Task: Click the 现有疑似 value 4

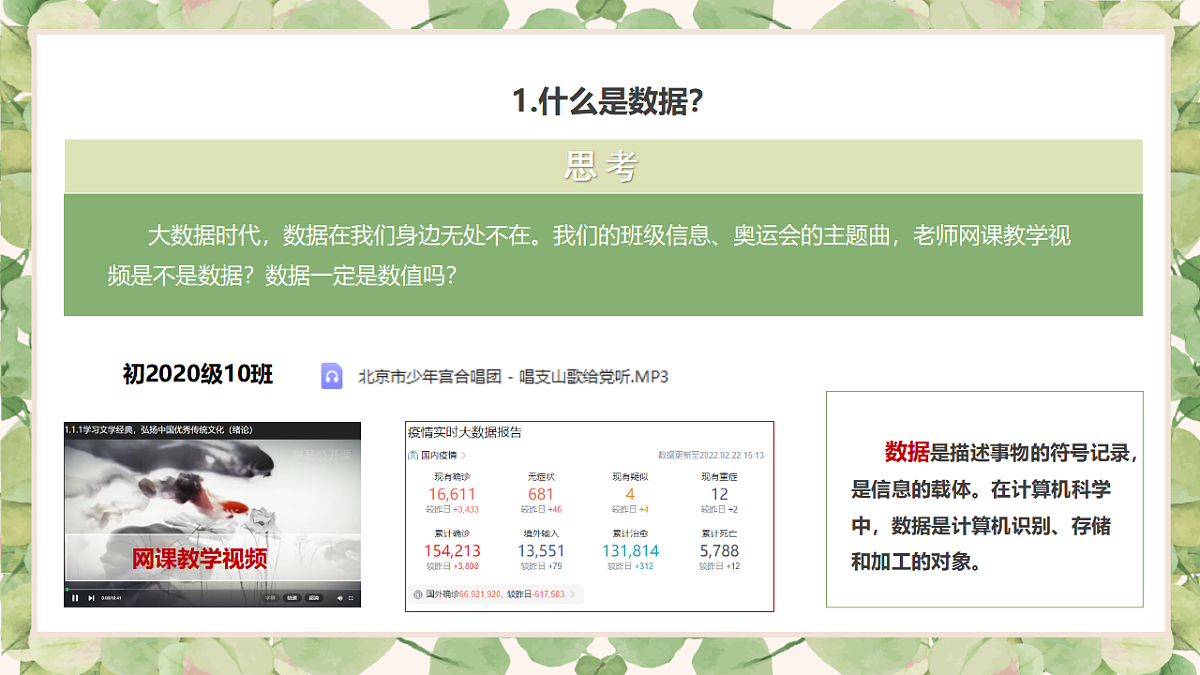Action: tap(630, 494)
